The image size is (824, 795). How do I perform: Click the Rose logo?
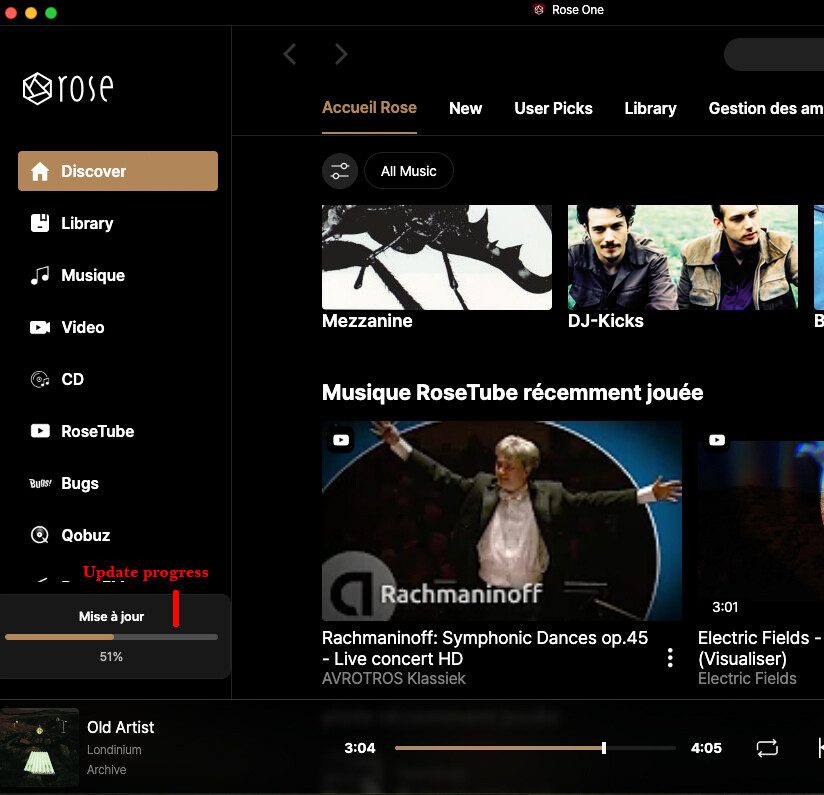pos(68,88)
